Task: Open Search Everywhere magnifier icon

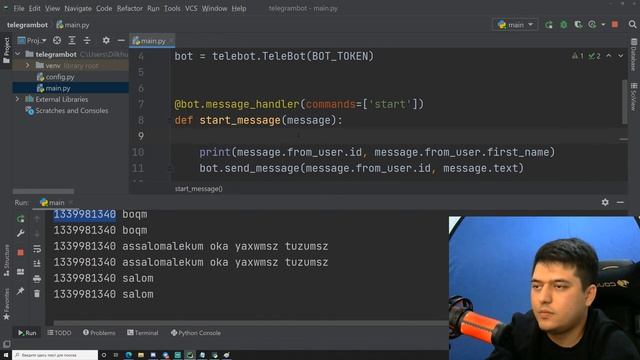Action: [632, 25]
